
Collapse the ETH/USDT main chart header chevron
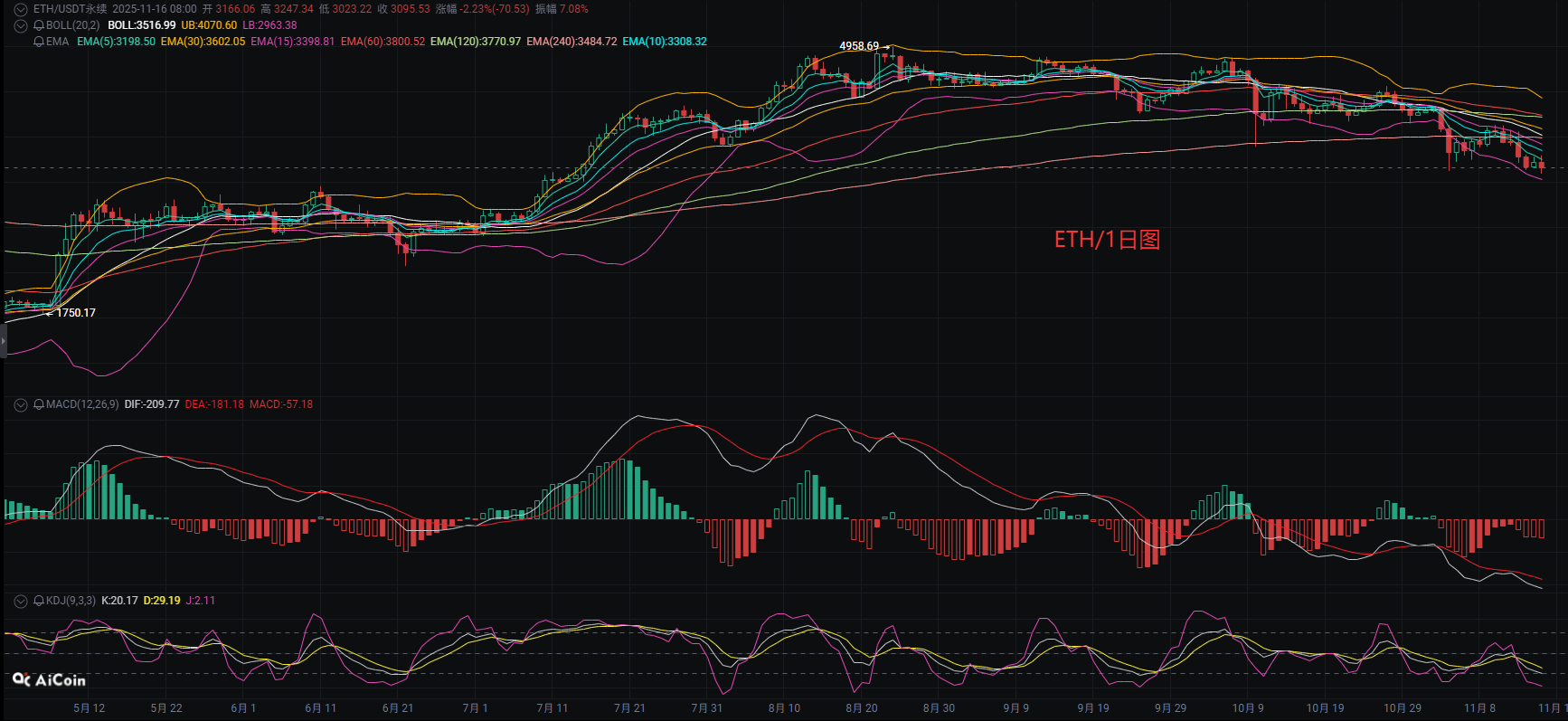tap(21, 9)
